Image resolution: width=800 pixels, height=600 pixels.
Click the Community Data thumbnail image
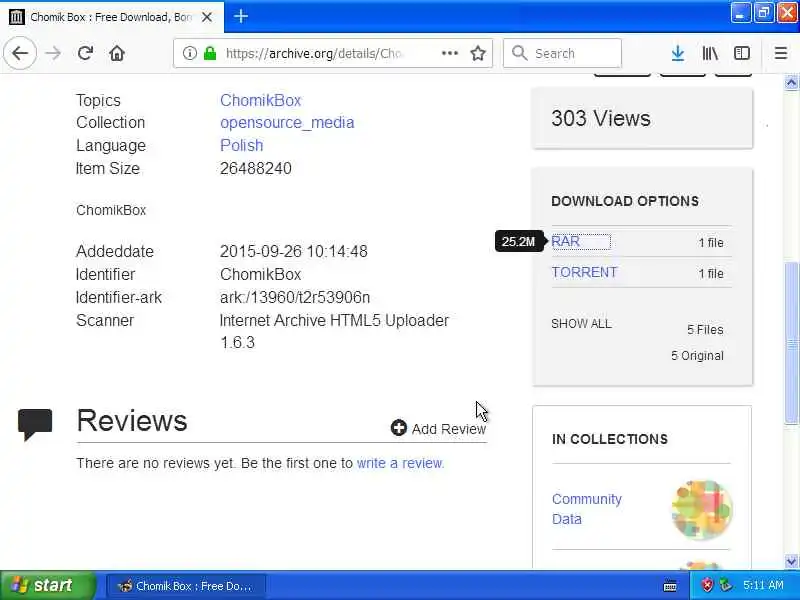tap(702, 509)
